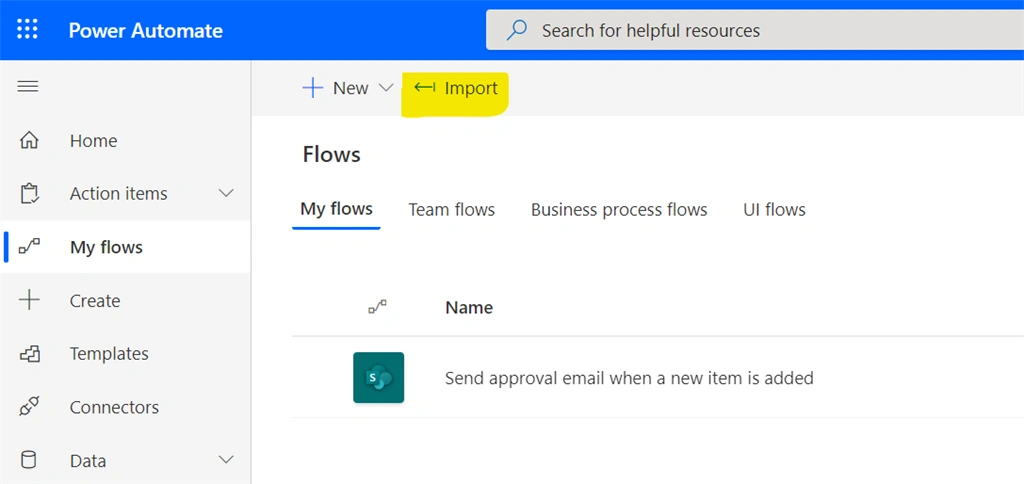The image size is (1024, 484).
Task: Open the Send approval email flow
Action: click(629, 378)
